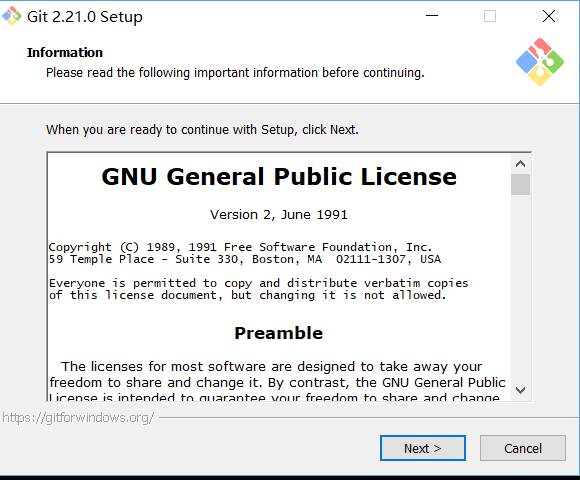Image resolution: width=580 pixels, height=480 pixels.
Task: Click the Information heading
Action: 65,53
